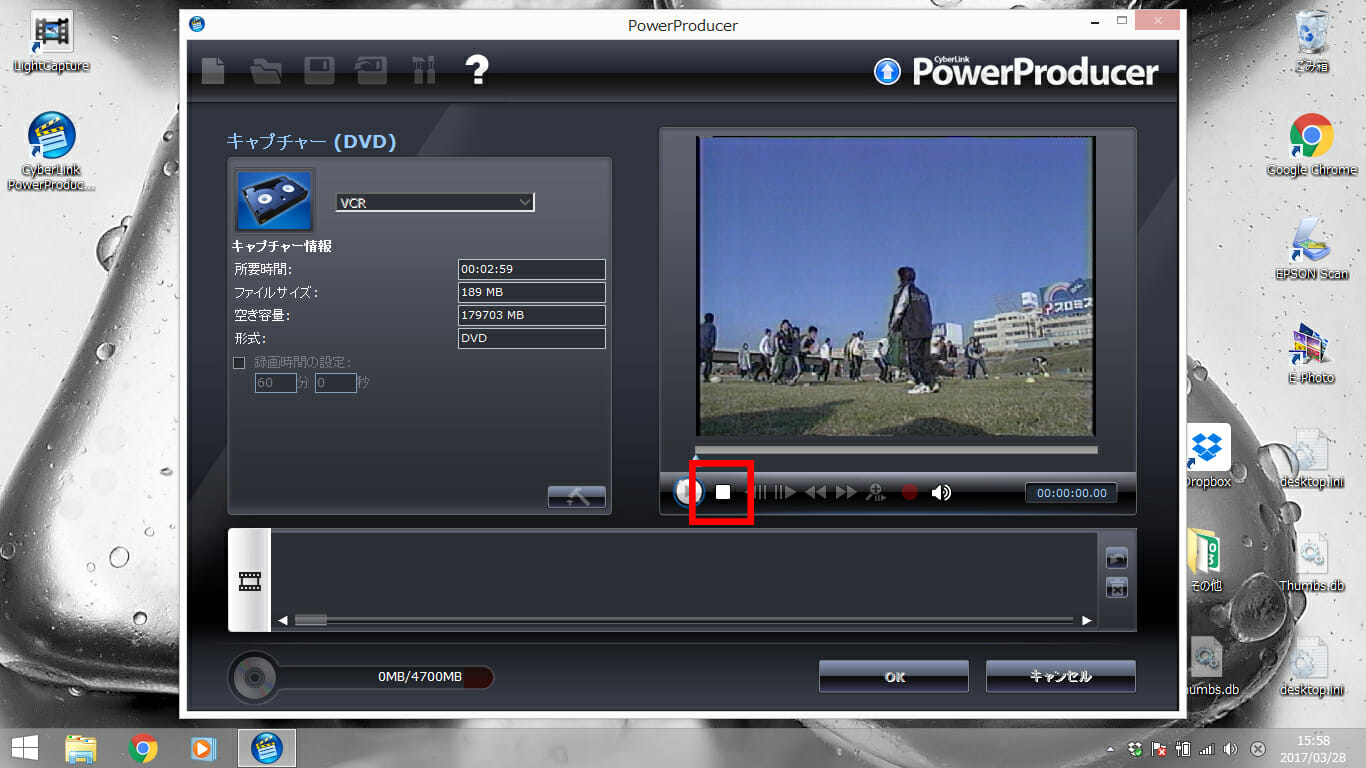This screenshot has height=768, width=1366.
Task: Open the LightCapture desktop shortcut
Action: pyautogui.click(x=51, y=42)
